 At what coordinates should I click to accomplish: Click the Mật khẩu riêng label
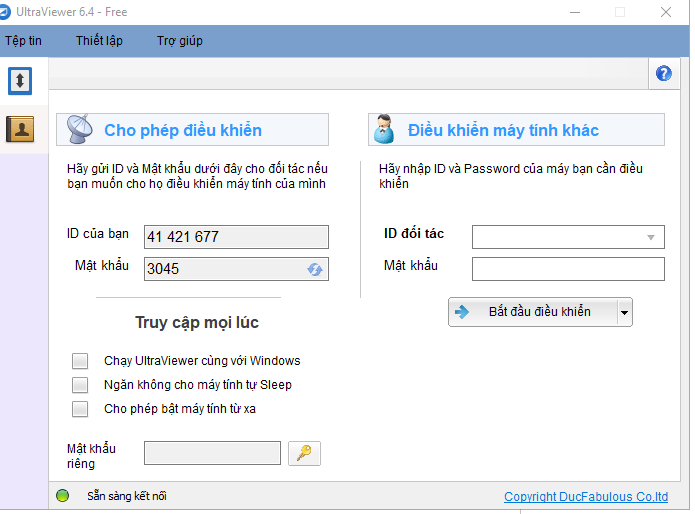tap(91, 456)
